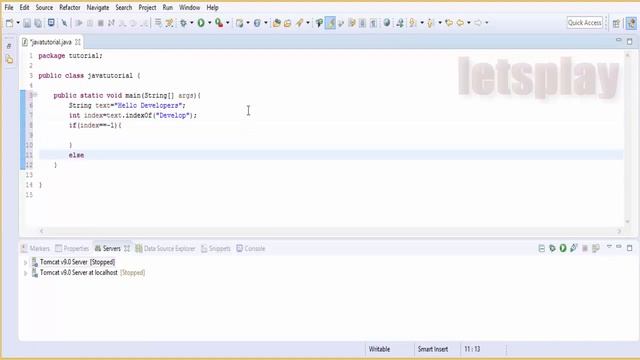Click the Resume debug icon

pos(79,23)
